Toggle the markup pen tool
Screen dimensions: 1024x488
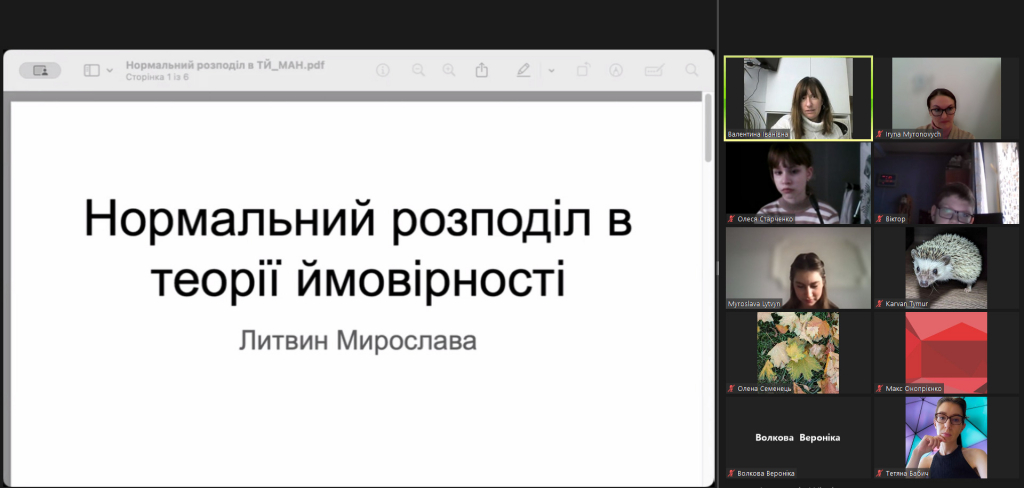pos(523,71)
